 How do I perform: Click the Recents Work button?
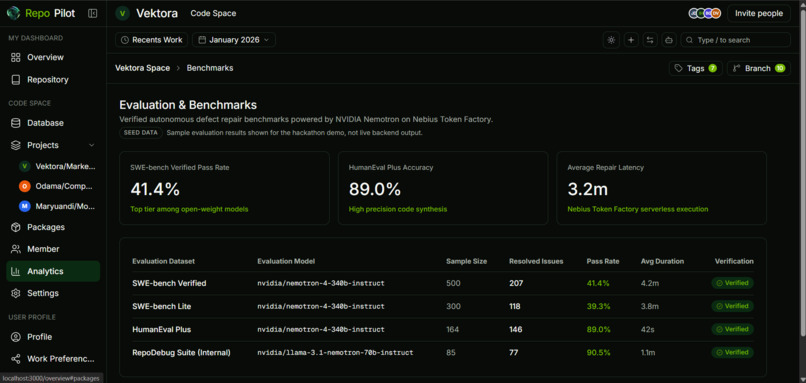(x=152, y=40)
